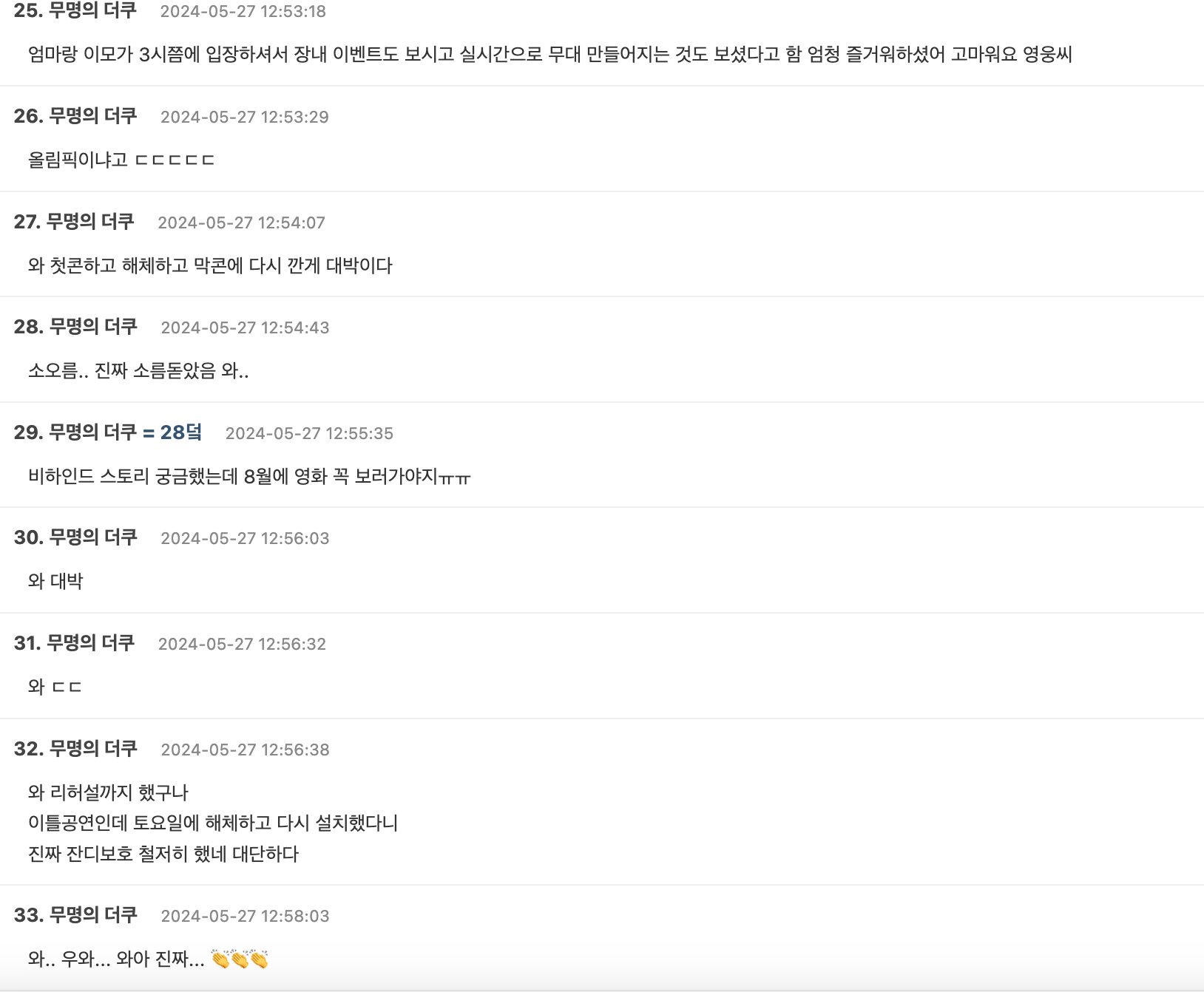
Task: Click the clapping hands emoji in comment 33
Action: (x=240, y=959)
